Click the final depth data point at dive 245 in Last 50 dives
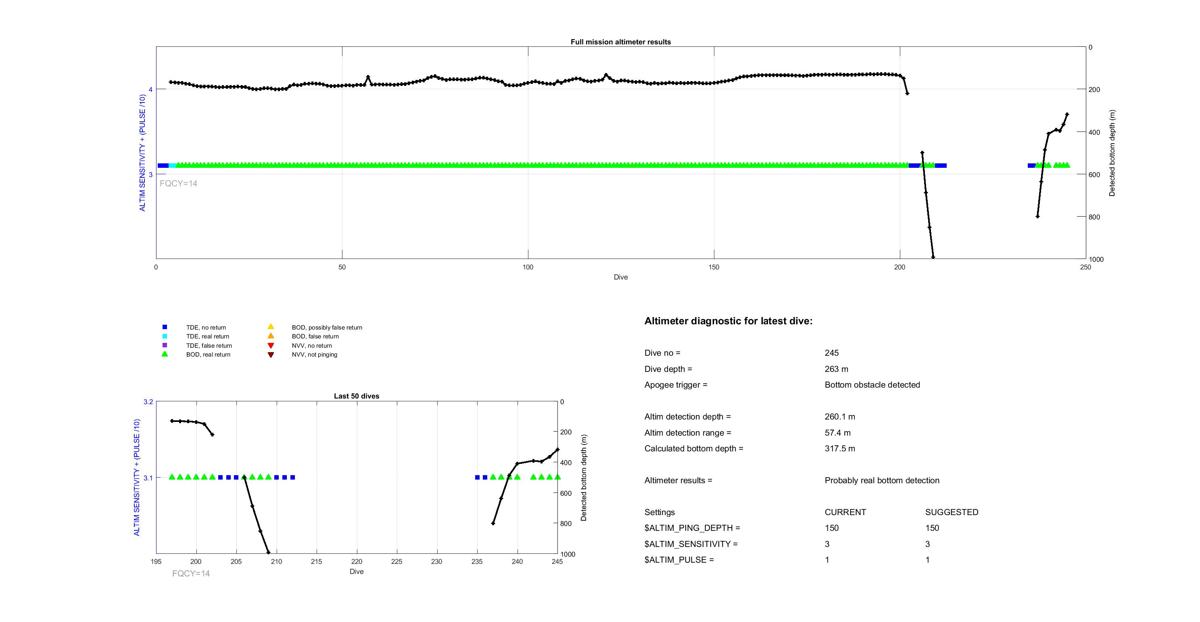 [x=557, y=450]
